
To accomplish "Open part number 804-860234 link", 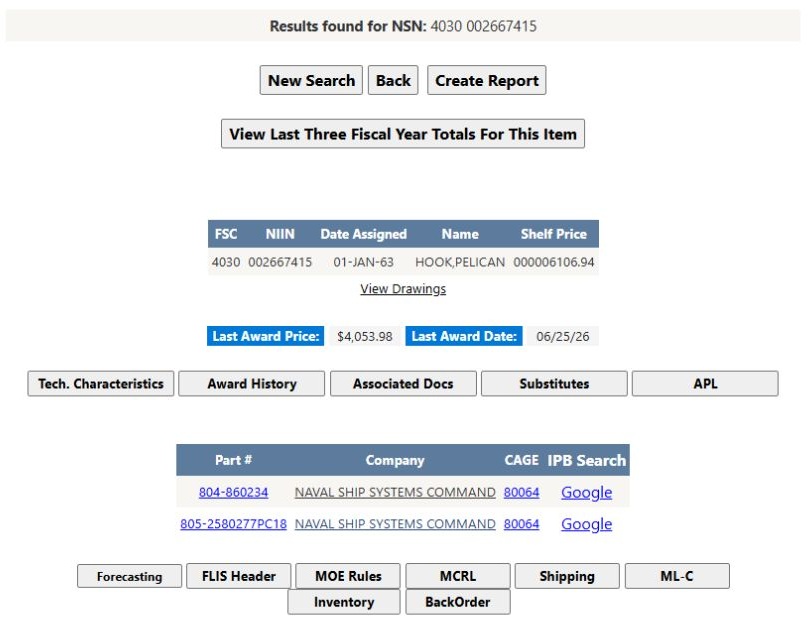I will point(233,492).
